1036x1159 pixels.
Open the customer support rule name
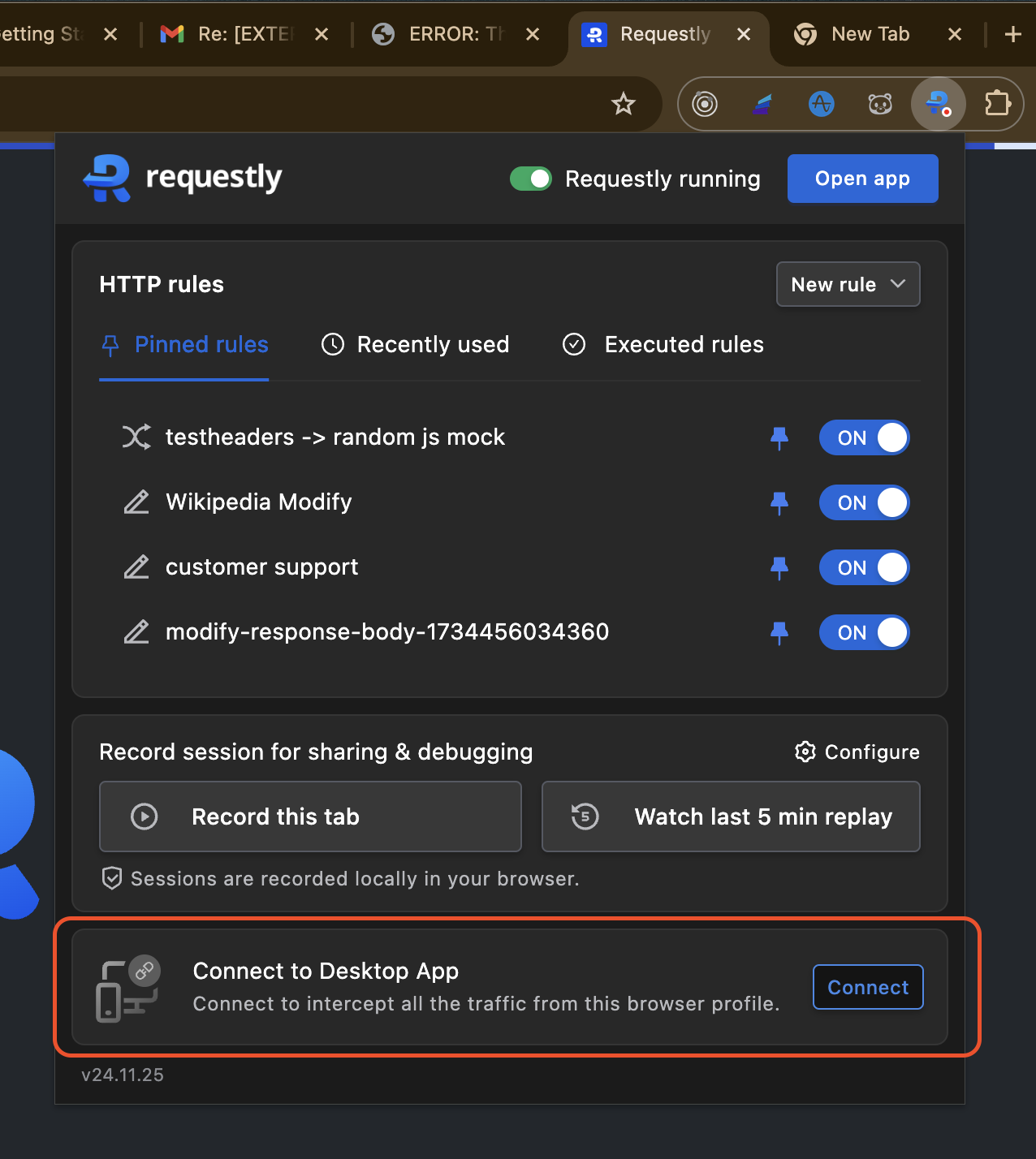coord(261,567)
